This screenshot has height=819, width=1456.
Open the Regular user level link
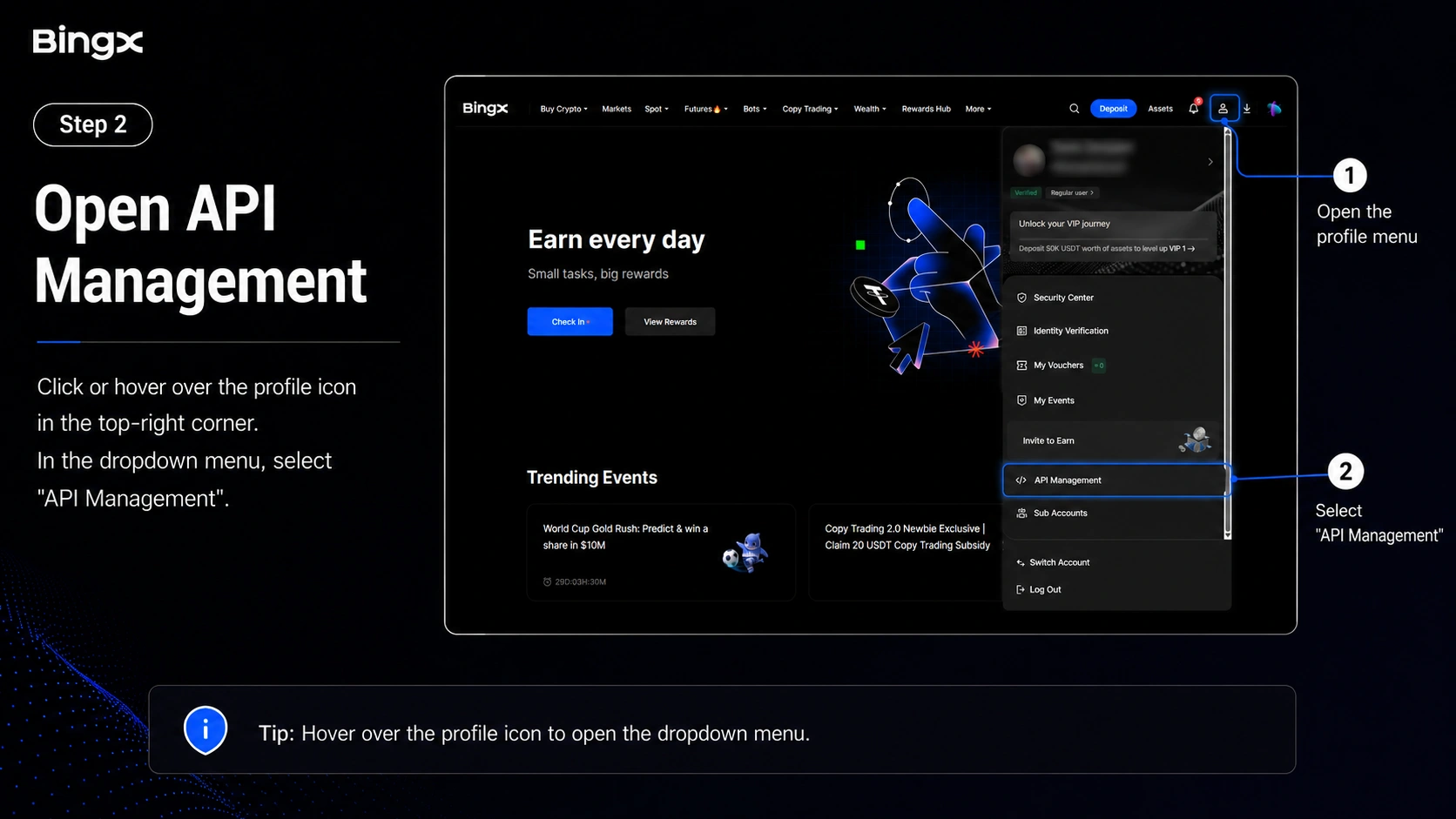[x=1071, y=192]
